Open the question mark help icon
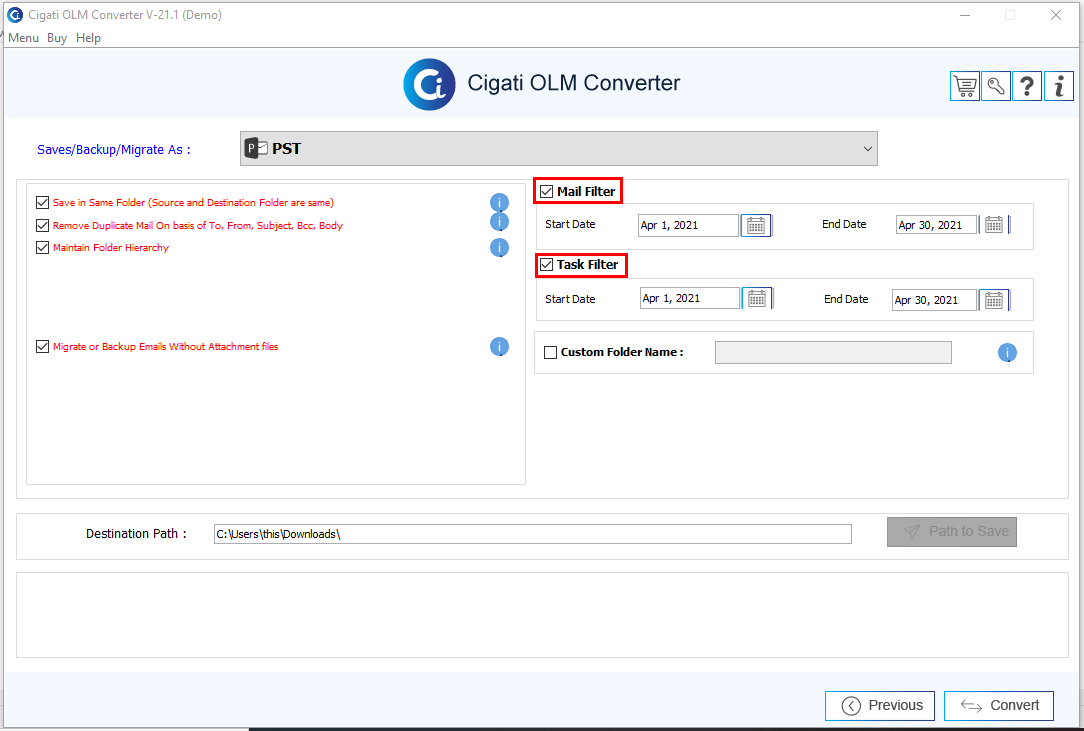The height and width of the screenshot is (731, 1084). click(1027, 86)
